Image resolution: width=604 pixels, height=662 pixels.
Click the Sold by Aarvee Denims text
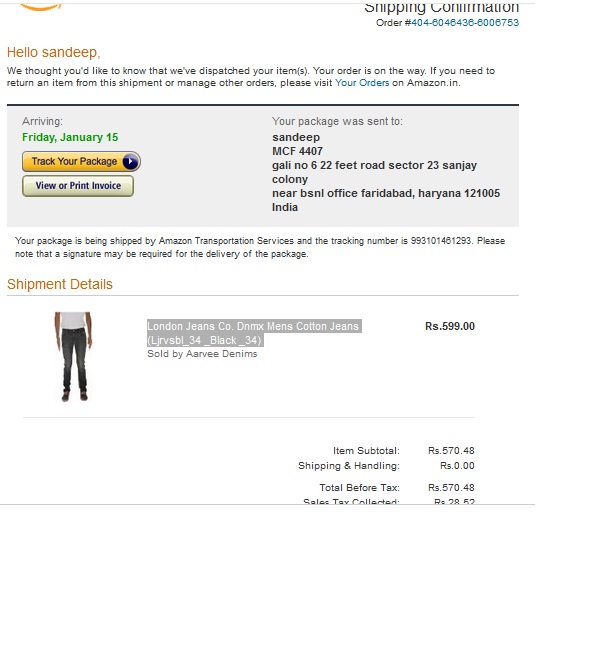coord(202,354)
